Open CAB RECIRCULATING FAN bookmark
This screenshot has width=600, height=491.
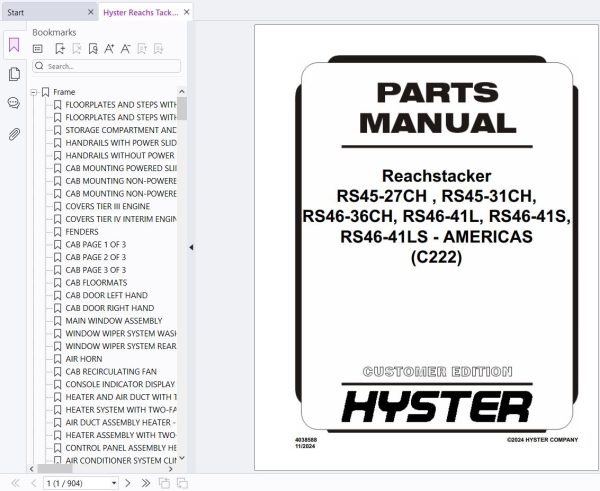(111, 372)
